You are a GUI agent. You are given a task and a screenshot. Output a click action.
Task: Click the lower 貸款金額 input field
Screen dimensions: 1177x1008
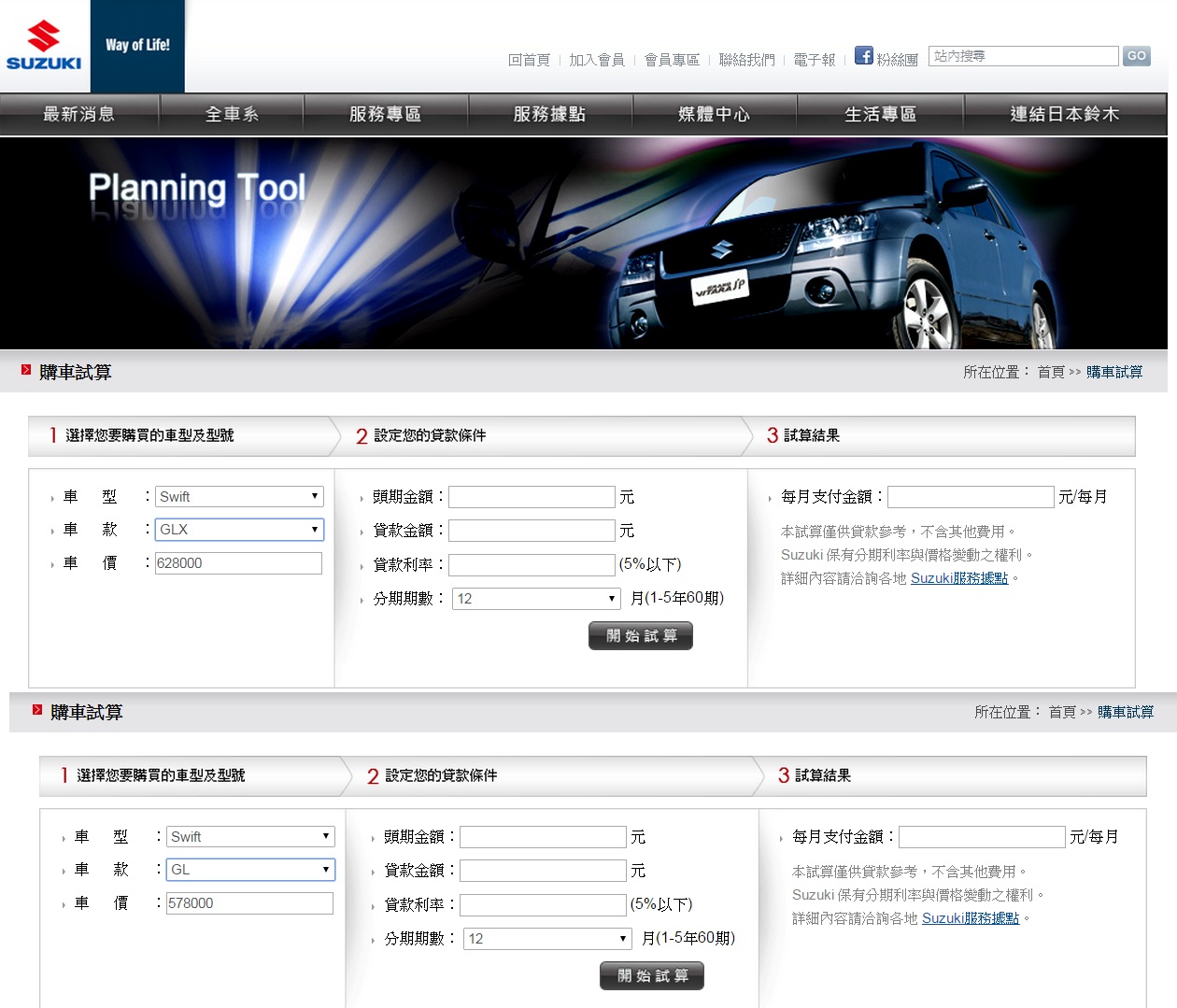click(543, 871)
